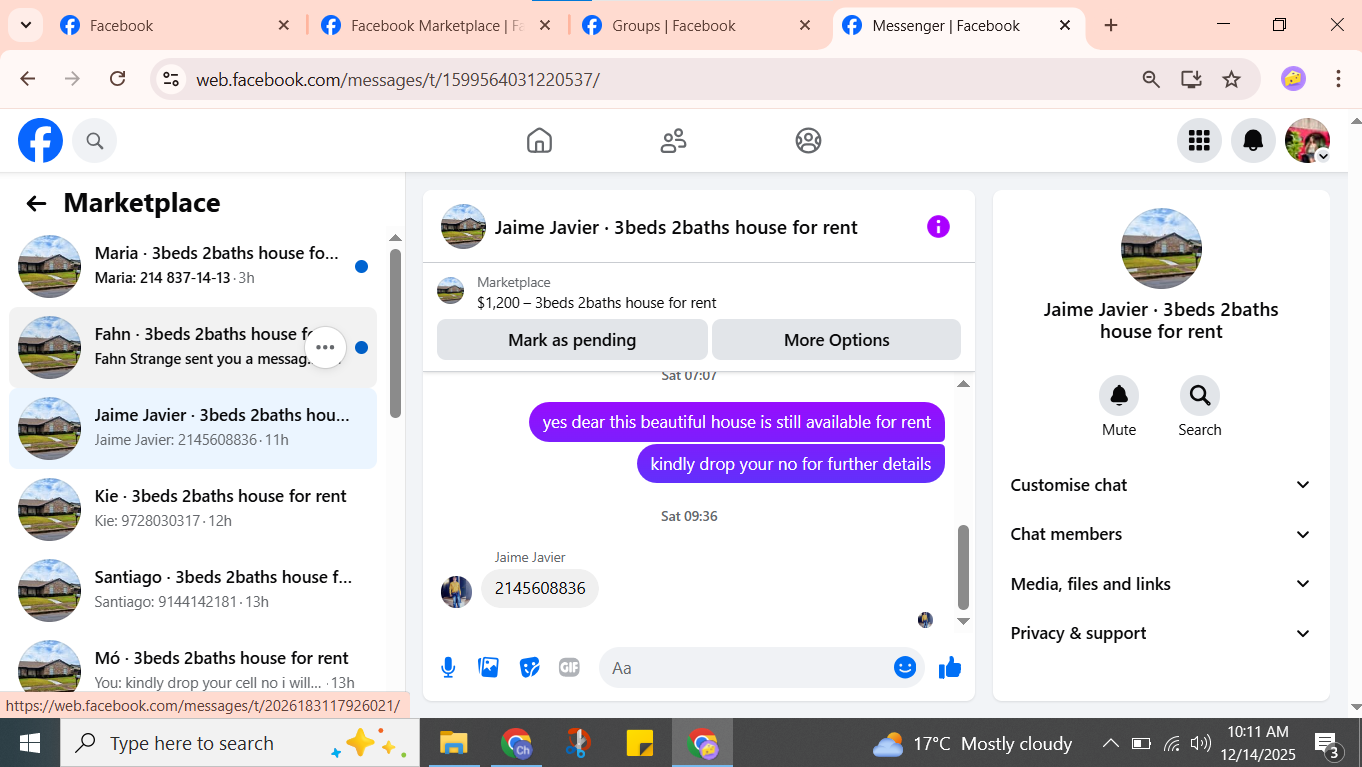Click the back arrow beside Marketplace
This screenshot has width=1362, height=767.
click(36, 204)
